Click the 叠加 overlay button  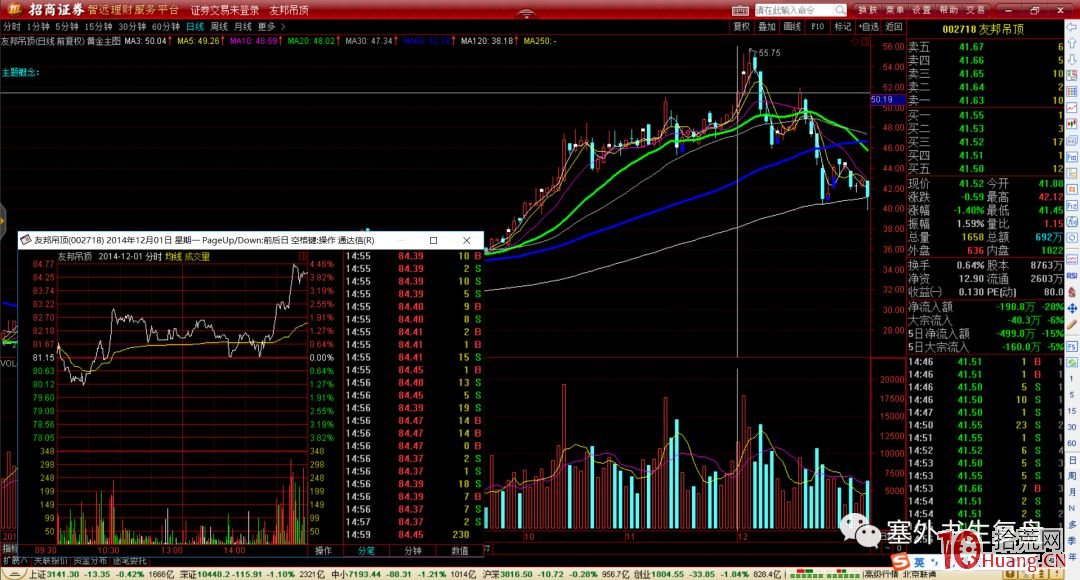click(x=767, y=26)
